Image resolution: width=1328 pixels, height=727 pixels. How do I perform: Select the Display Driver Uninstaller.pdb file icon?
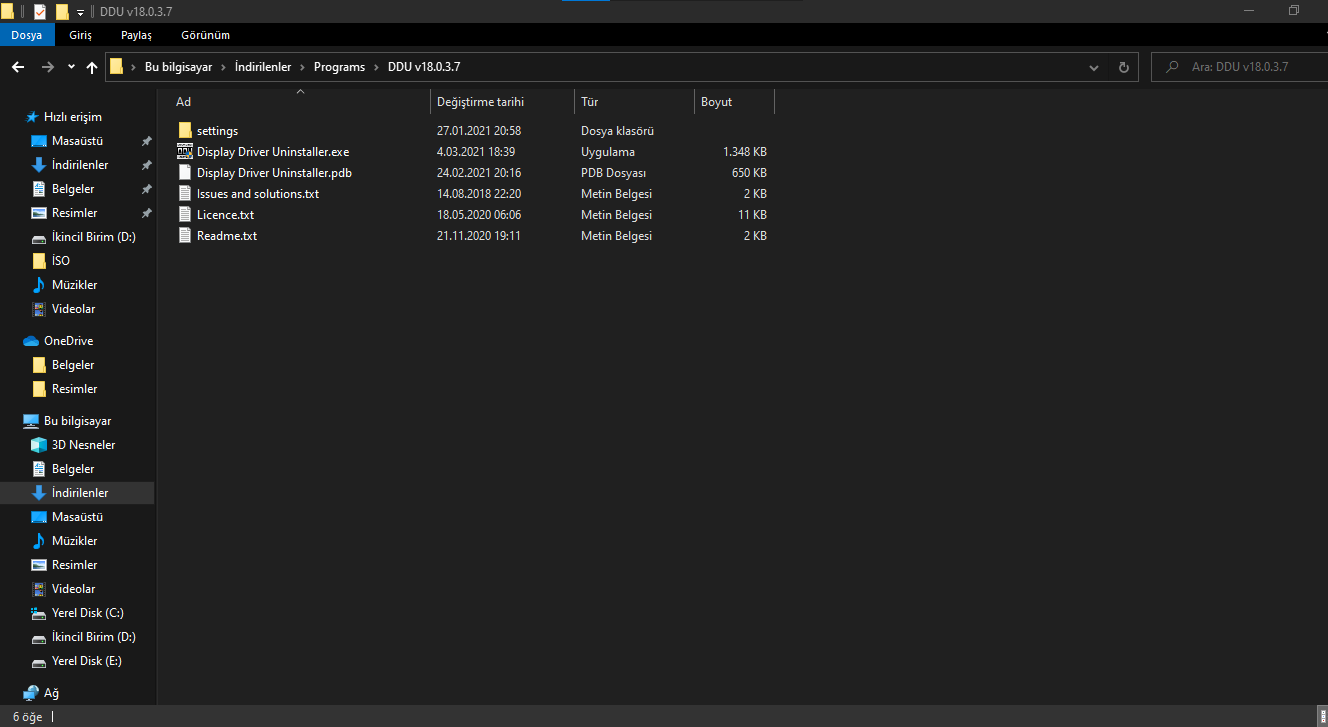pyautogui.click(x=184, y=173)
